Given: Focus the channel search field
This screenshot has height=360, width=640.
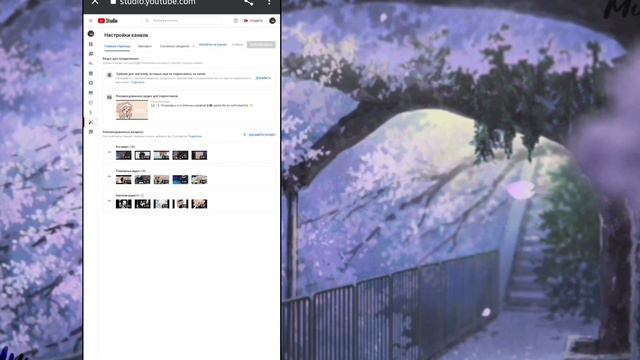Looking at the screenshot, I should pos(182,20).
